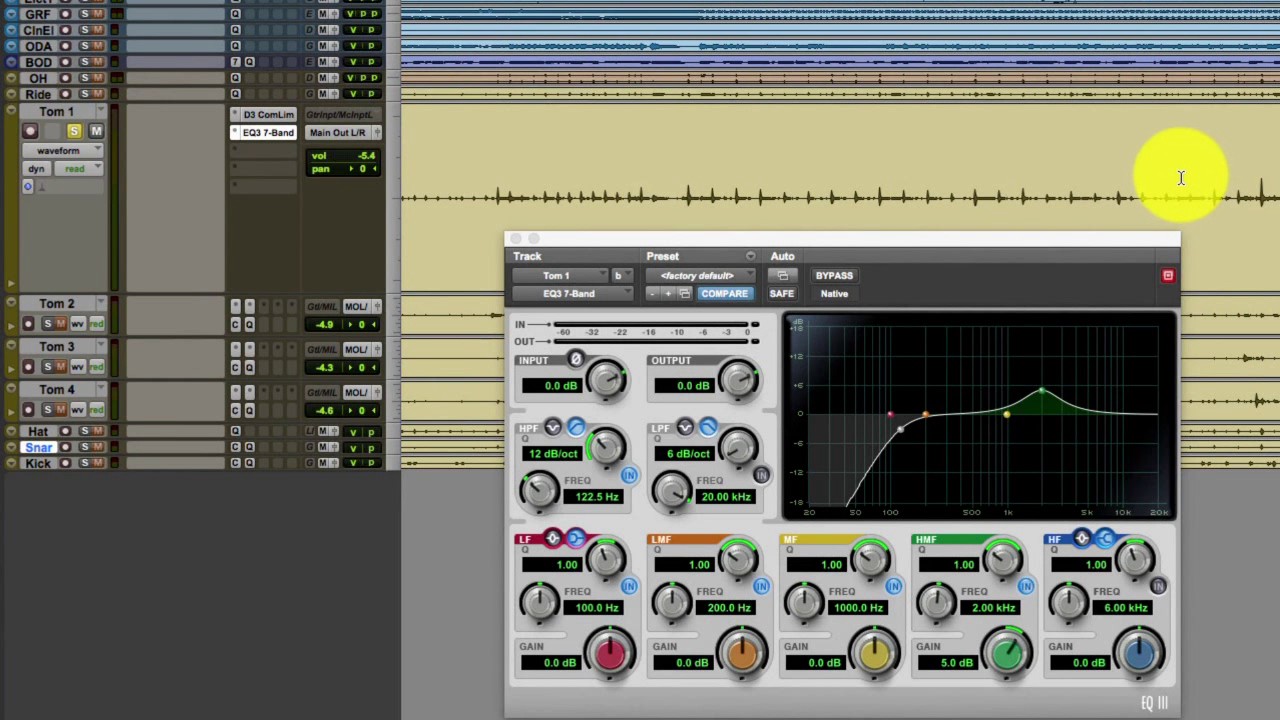1280x720 pixels.
Task: Record-arm the Kick track
Action: click(66, 463)
